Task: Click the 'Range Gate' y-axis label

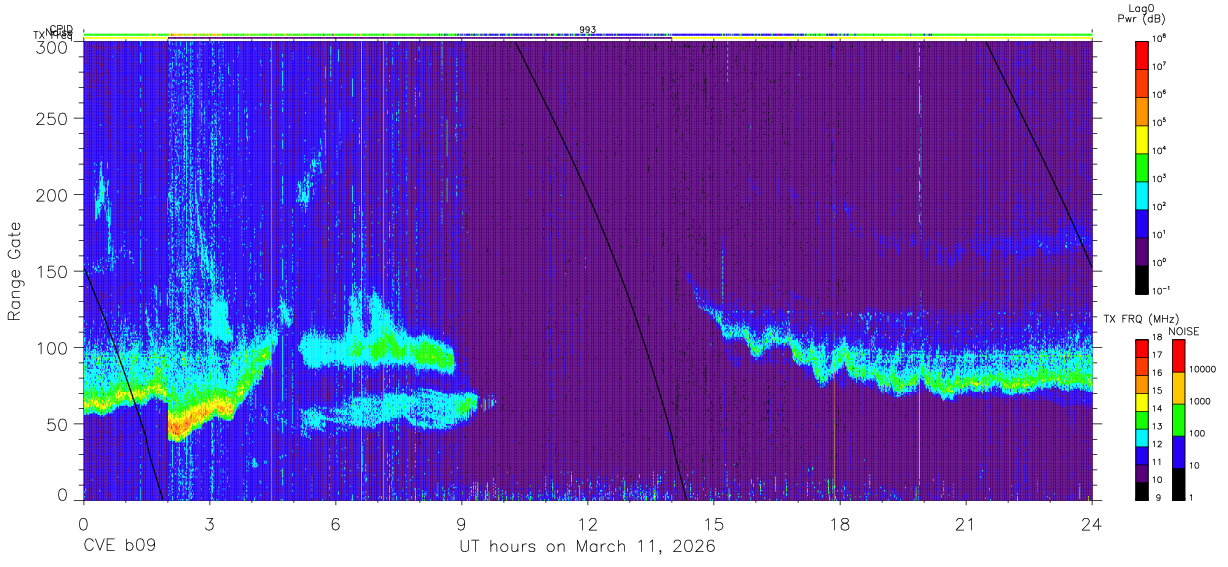Action: click(x=16, y=272)
